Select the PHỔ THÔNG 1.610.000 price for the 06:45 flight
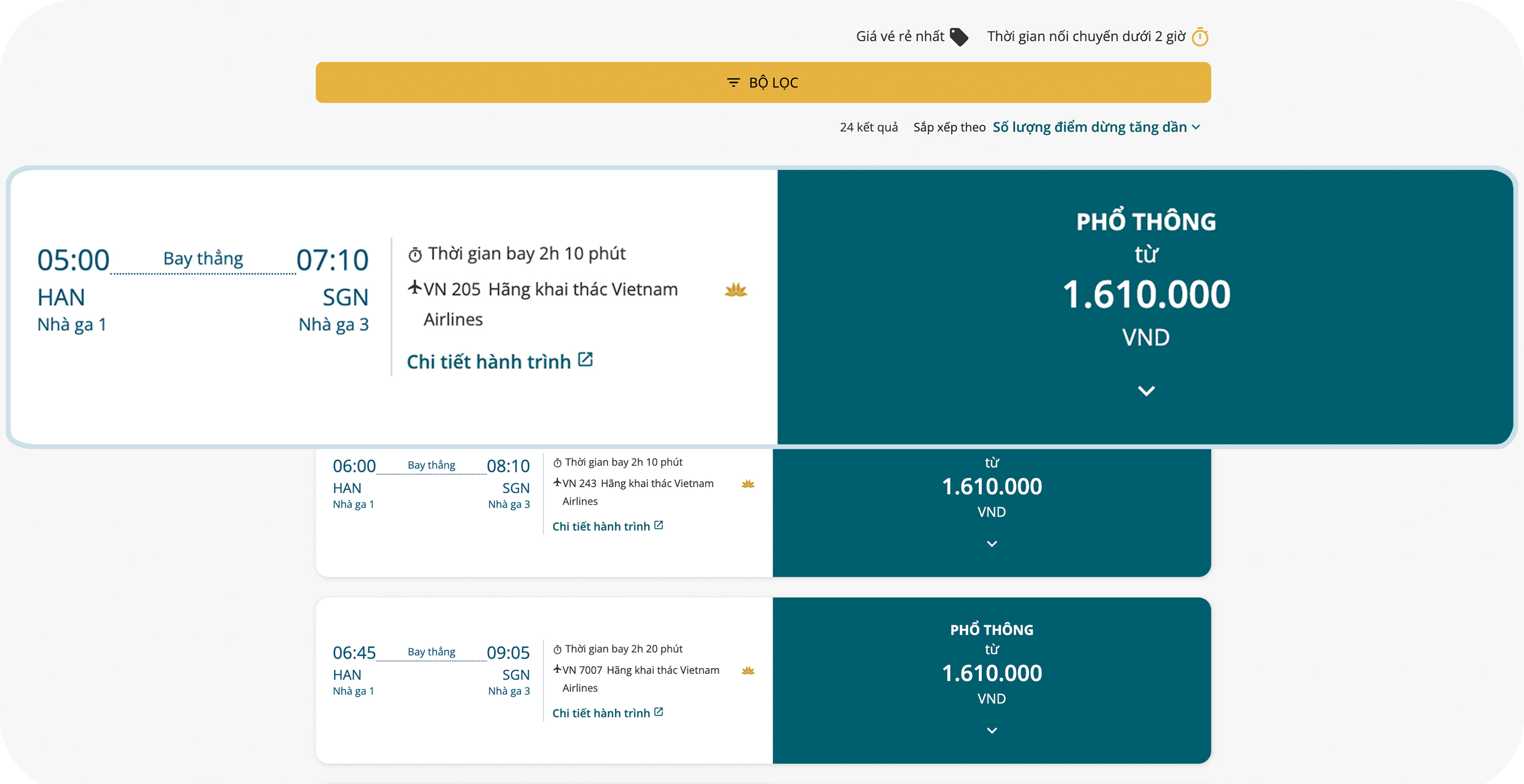 [992, 673]
